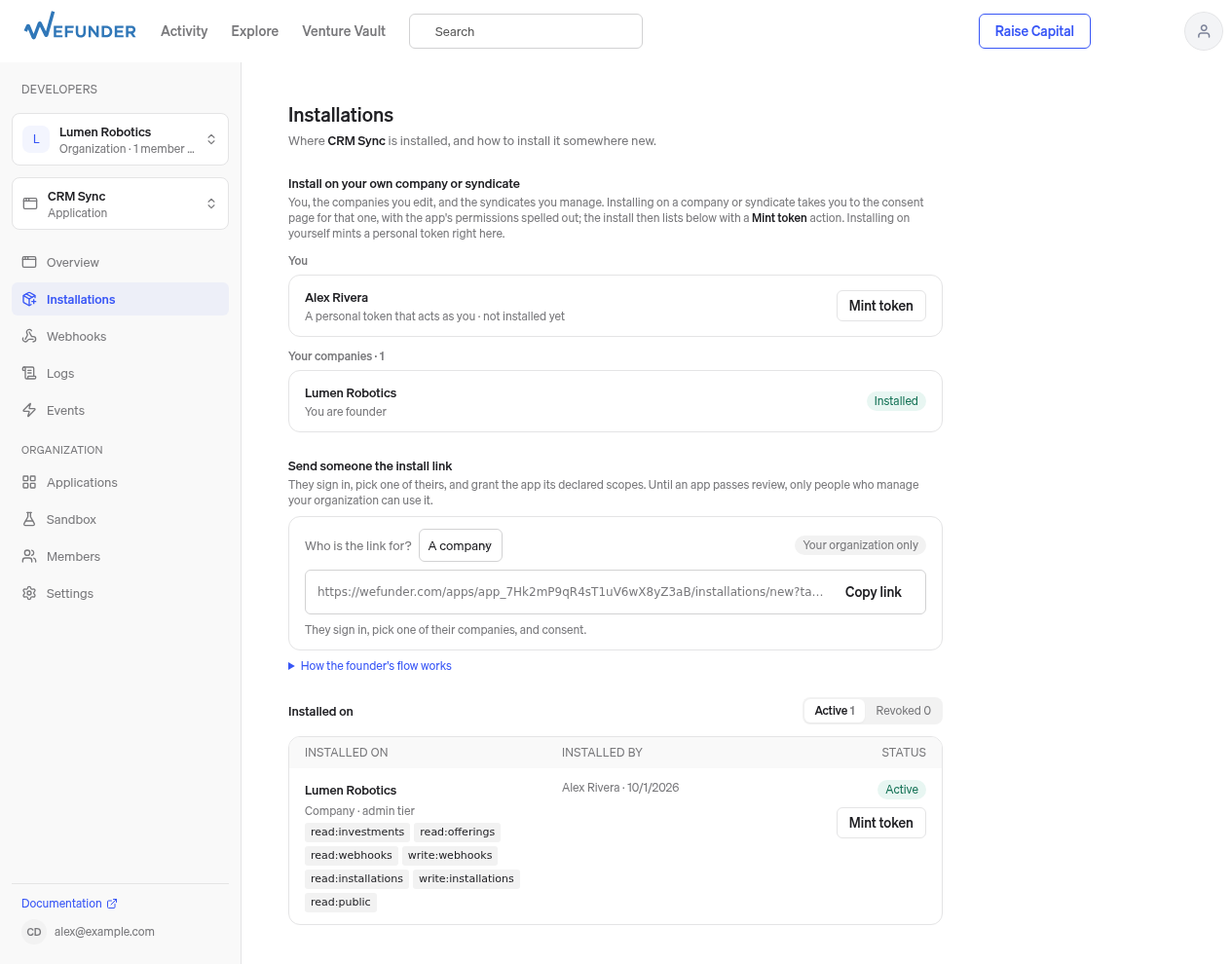Open the Explore nav item
The width and height of the screenshot is (1232, 964).
pyautogui.click(x=254, y=31)
